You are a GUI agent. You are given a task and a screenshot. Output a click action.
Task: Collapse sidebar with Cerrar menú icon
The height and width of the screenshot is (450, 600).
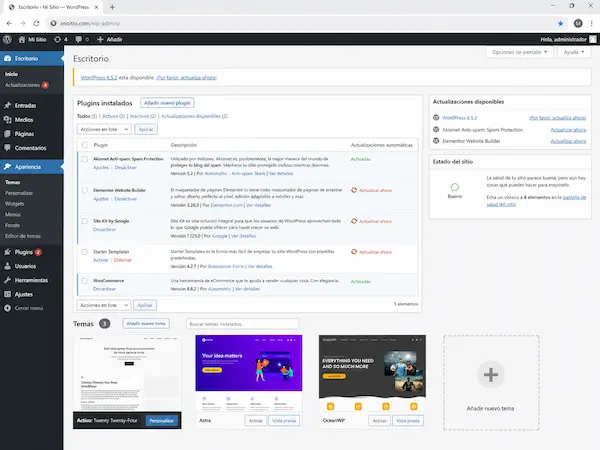[7, 308]
